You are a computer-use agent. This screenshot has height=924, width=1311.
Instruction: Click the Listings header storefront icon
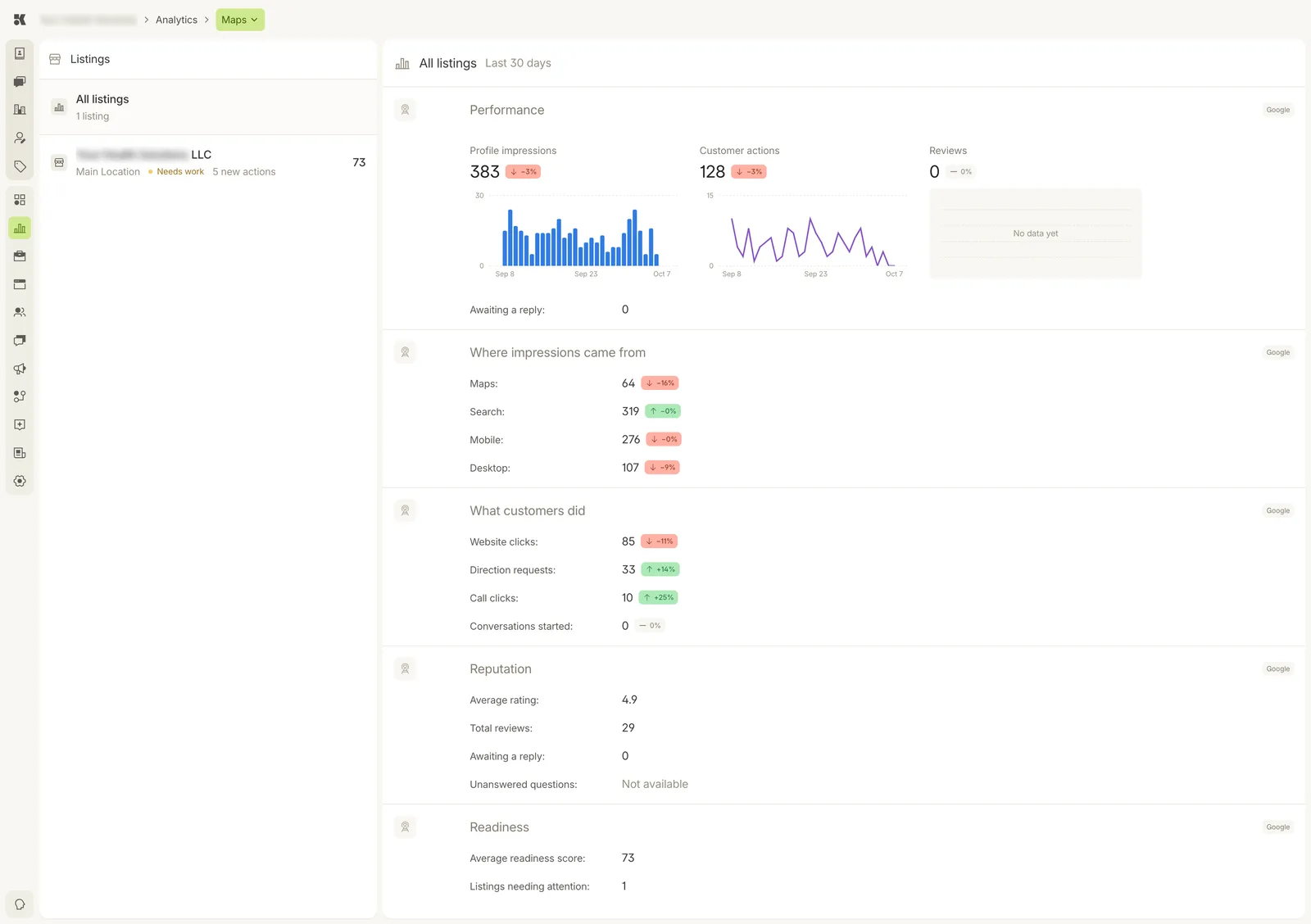point(55,59)
